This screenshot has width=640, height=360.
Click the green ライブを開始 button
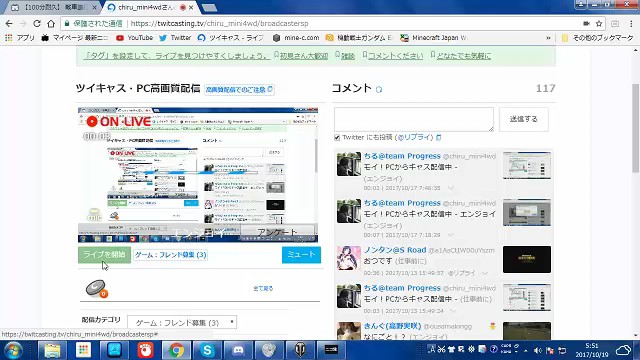pos(104,255)
